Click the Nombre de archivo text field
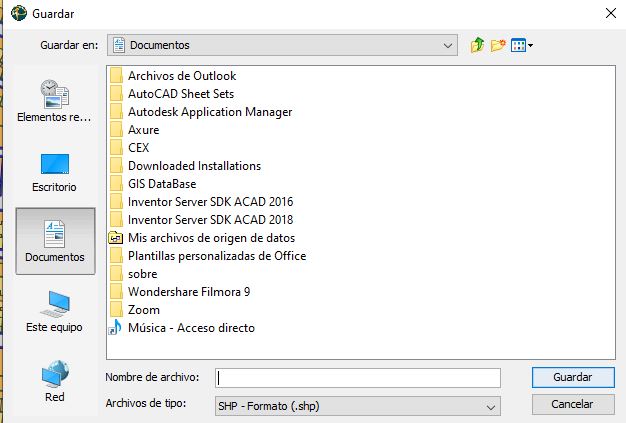Viewport: 626px width, 423px height. click(x=357, y=377)
